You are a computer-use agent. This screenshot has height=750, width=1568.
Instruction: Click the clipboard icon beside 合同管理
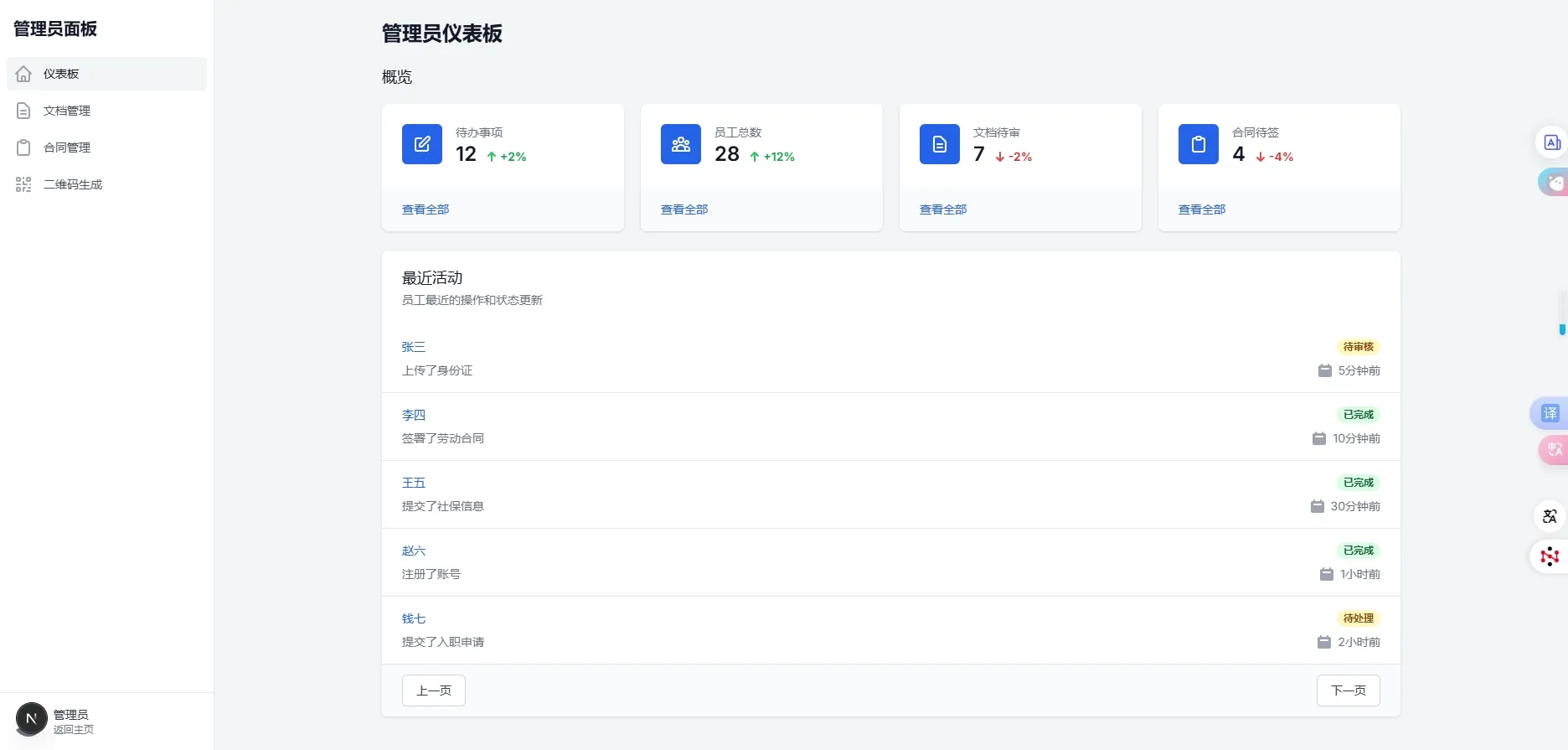tap(23, 147)
